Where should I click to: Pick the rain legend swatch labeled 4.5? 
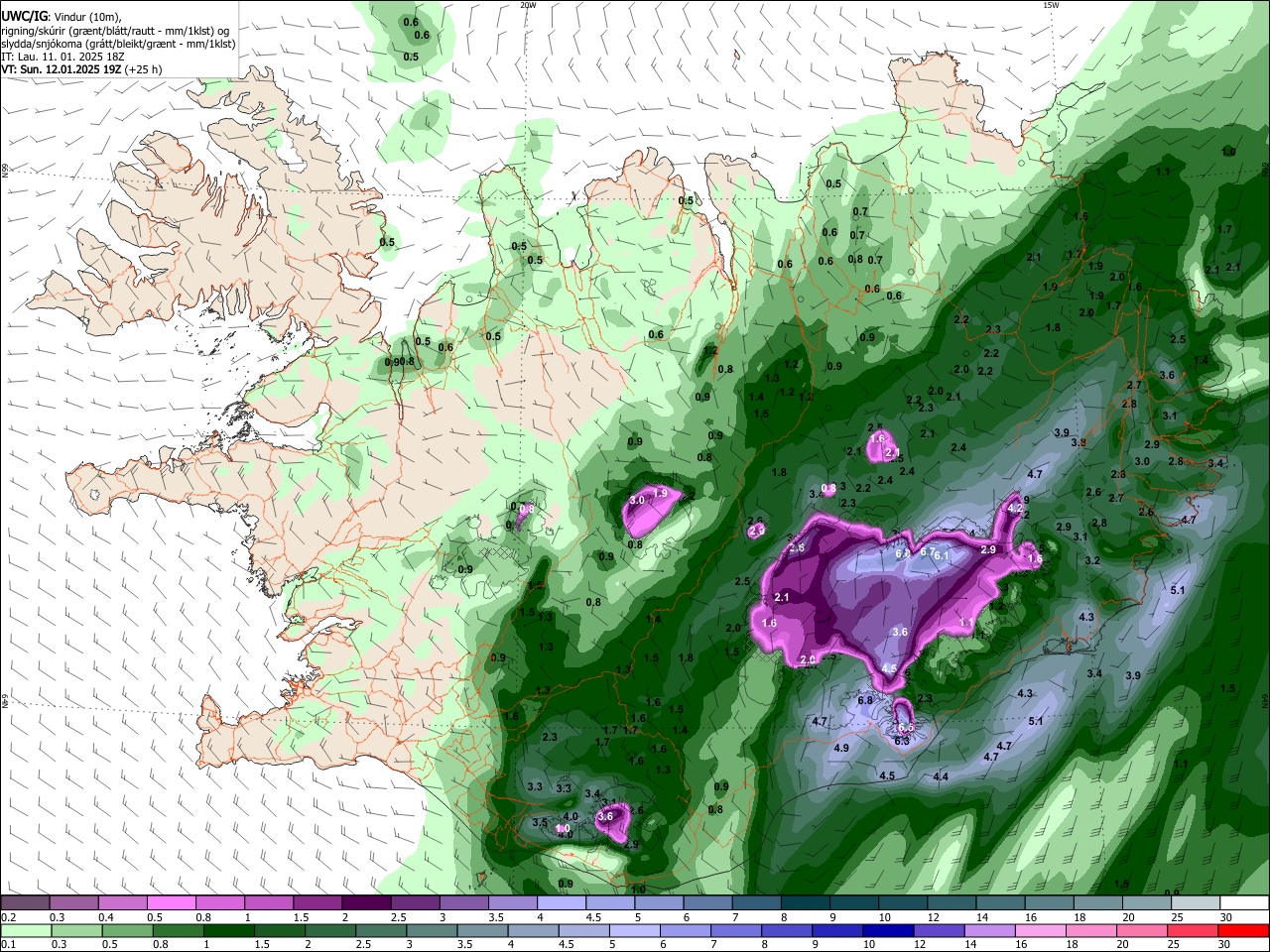click(583, 930)
